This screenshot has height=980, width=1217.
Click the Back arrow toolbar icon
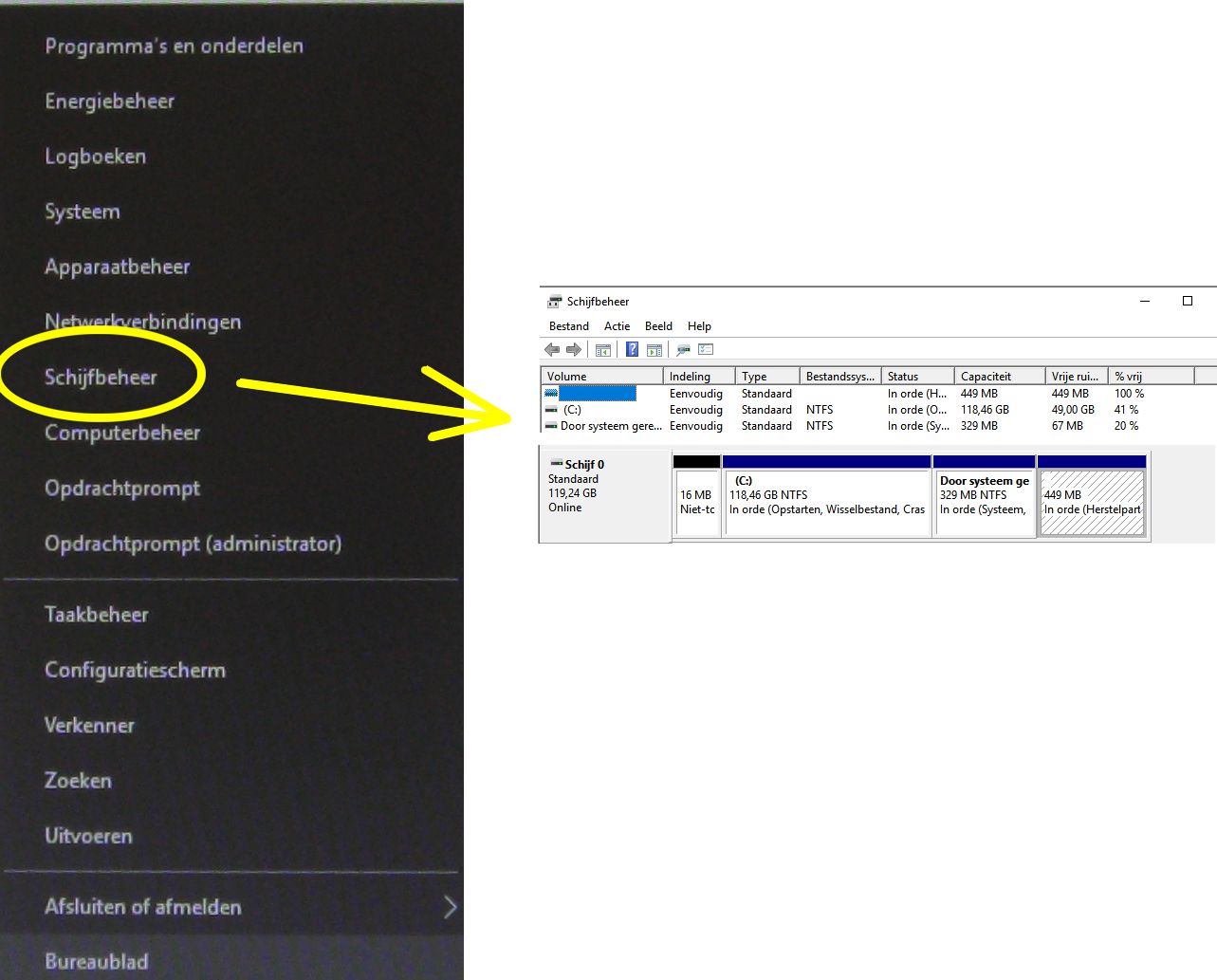coord(552,350)
